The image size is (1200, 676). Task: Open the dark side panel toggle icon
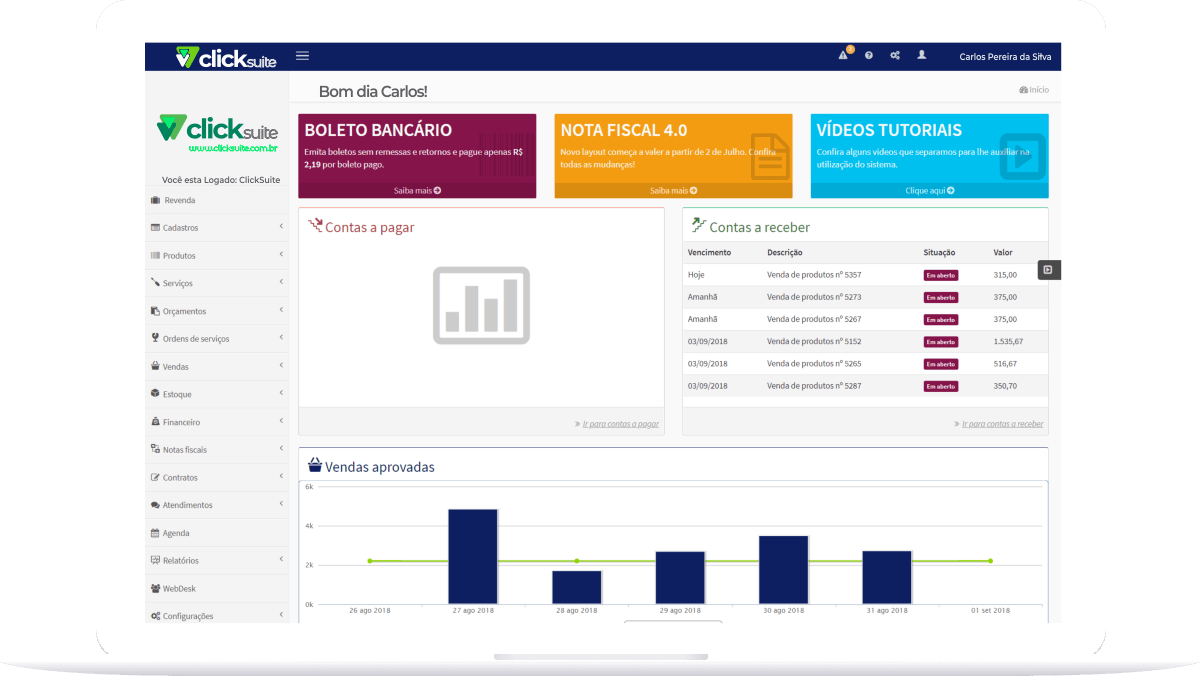pyautogui.click(x=1049, y=269)
